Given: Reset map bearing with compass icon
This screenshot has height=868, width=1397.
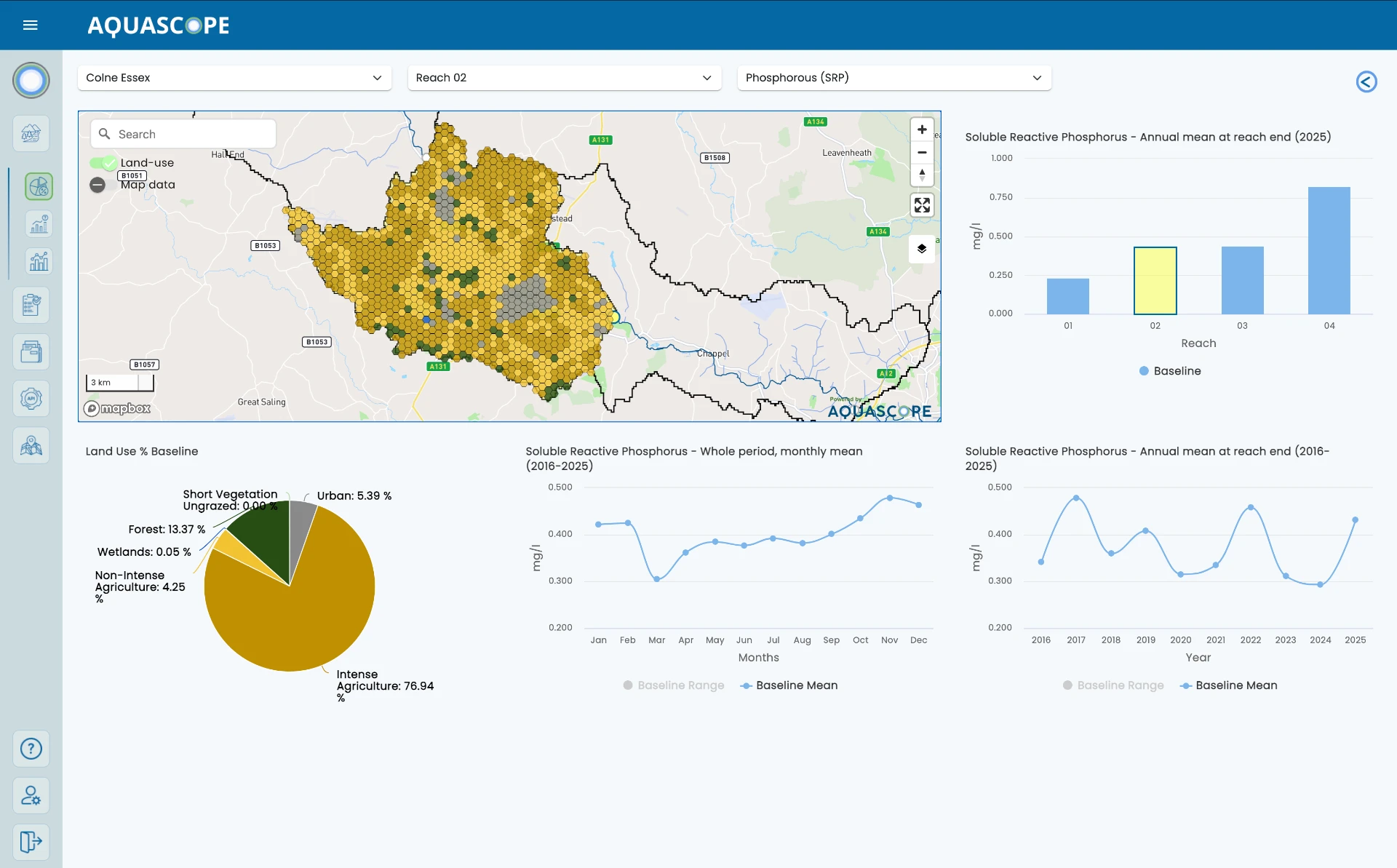Looking at the screenshot, I should click(x=922, y=175).
